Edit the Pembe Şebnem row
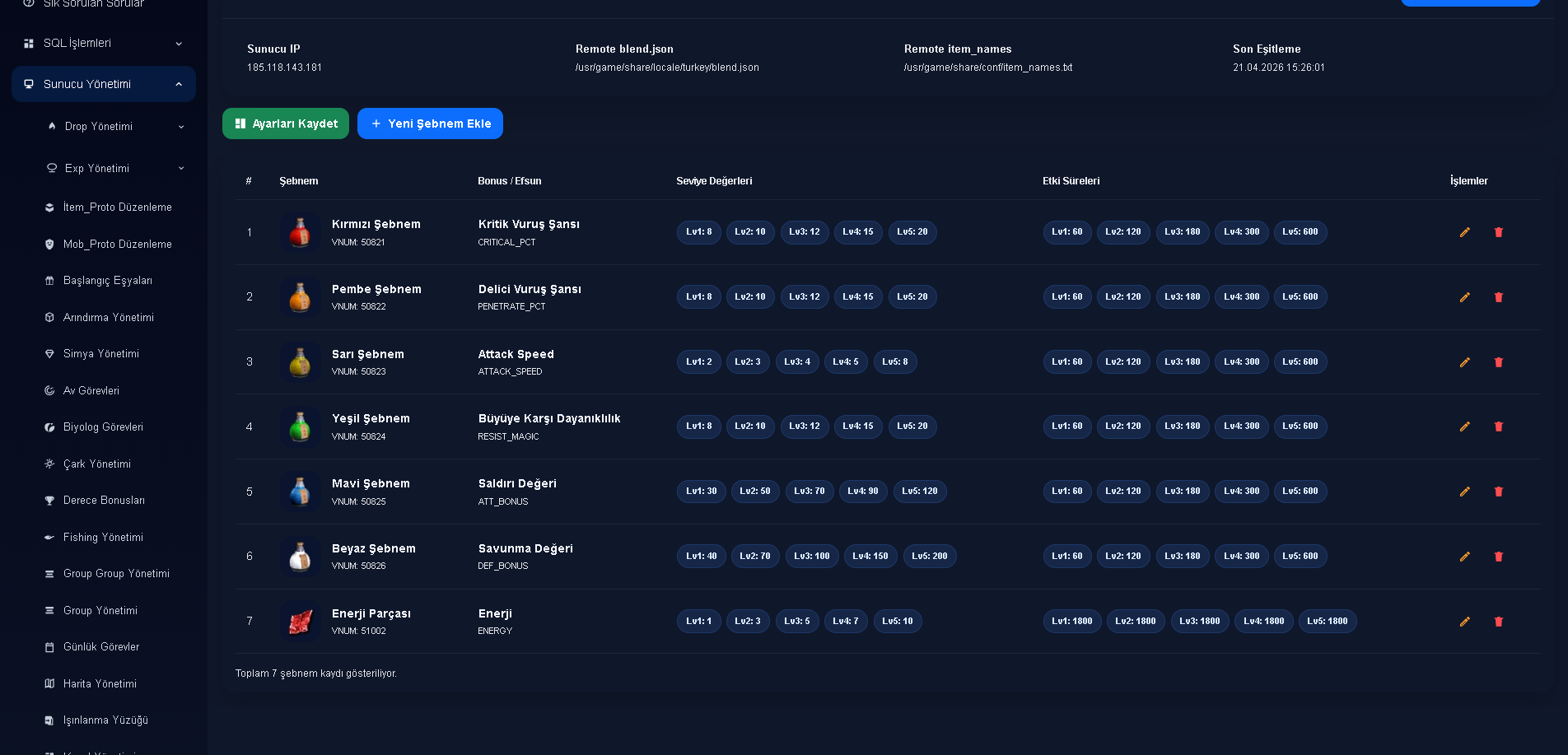The height and width of the screenshot is (755, 1568). [x=1464, y=297]
